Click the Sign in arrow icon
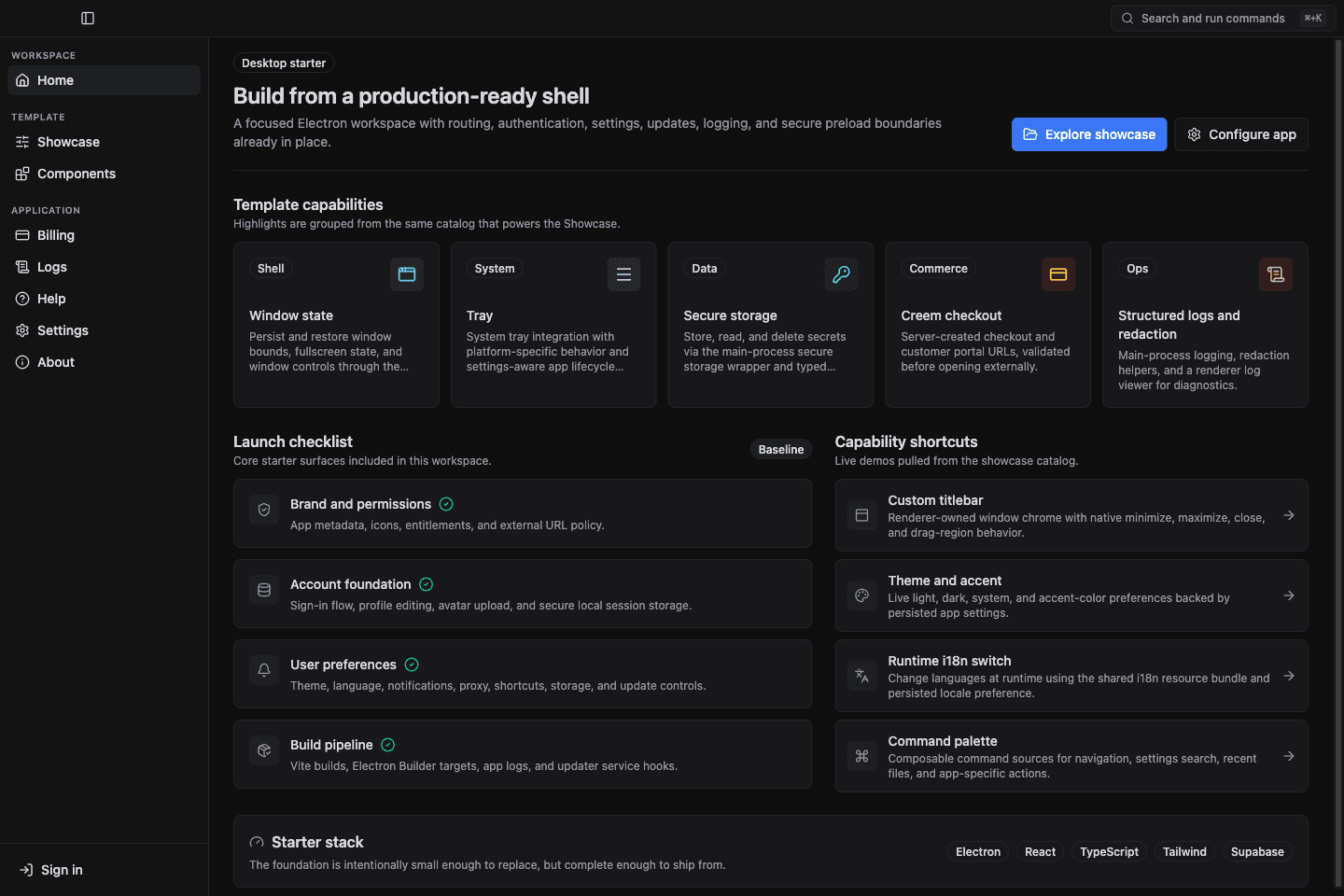 (26, 870)
